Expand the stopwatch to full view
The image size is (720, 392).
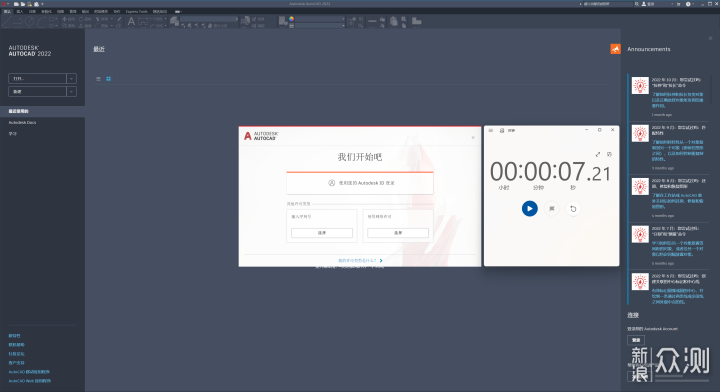[597, 154]
